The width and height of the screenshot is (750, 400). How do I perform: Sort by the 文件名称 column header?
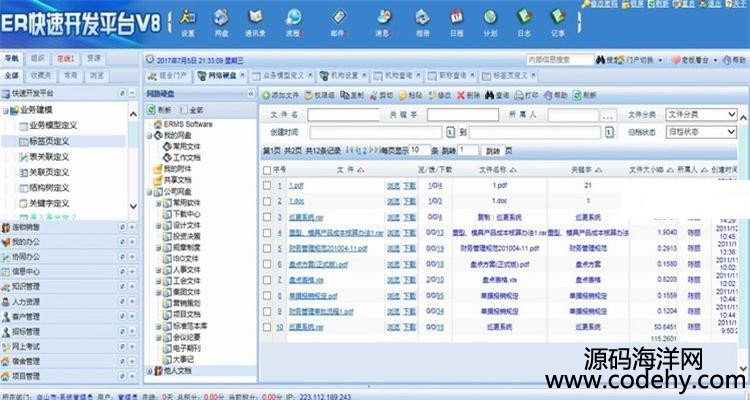497,170
